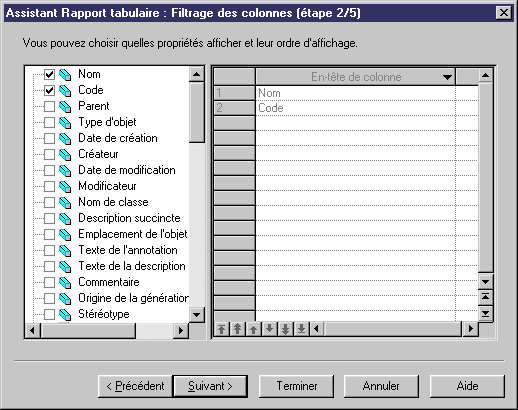Uncheck the Code property checkbox

(49, 90)
